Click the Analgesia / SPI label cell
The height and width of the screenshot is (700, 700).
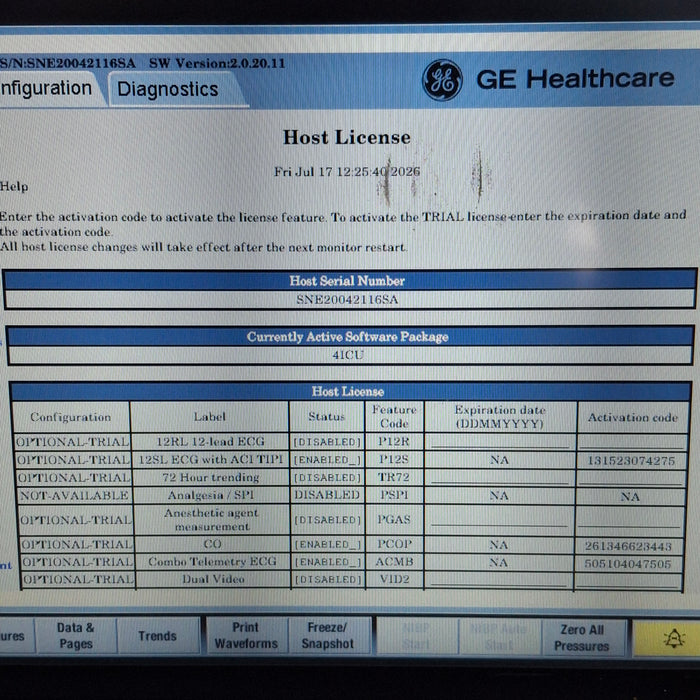[x=211, y=495]
